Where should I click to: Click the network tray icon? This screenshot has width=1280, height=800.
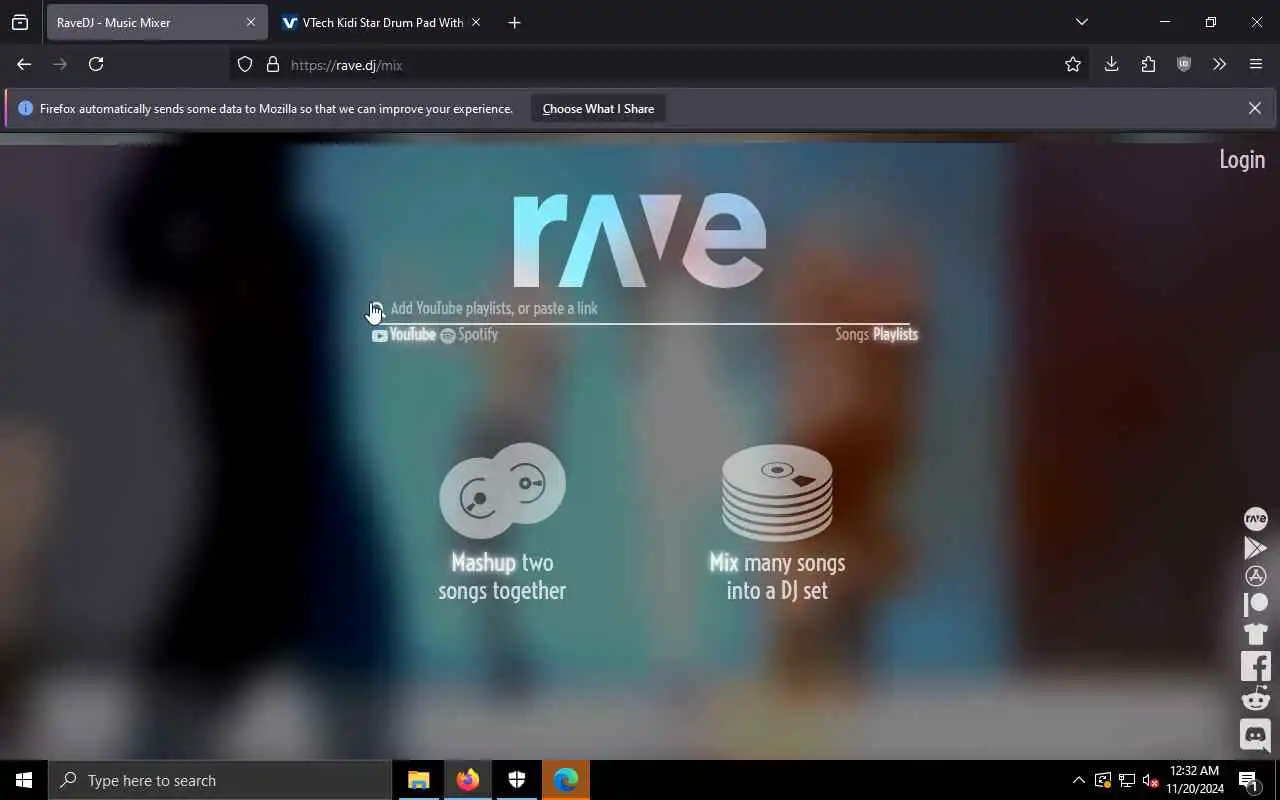pos(1126,780)
